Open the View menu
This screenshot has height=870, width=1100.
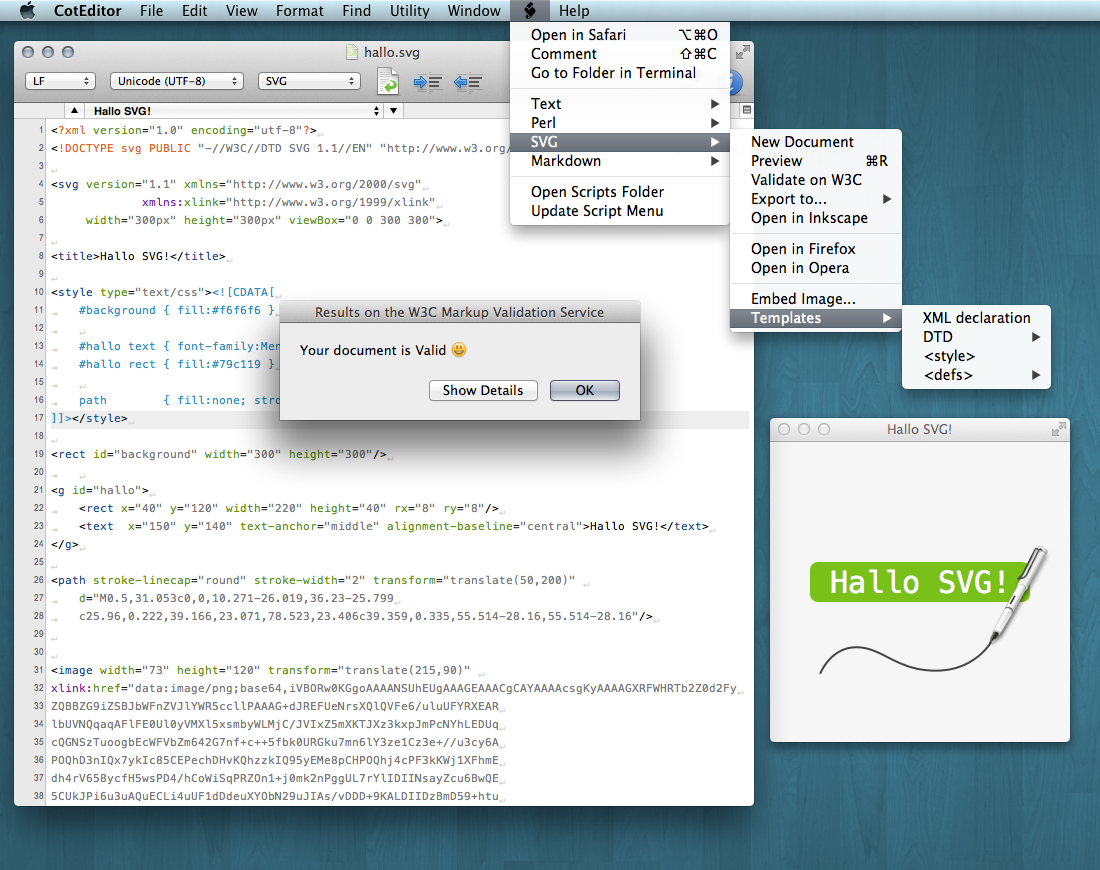[242, 11]
